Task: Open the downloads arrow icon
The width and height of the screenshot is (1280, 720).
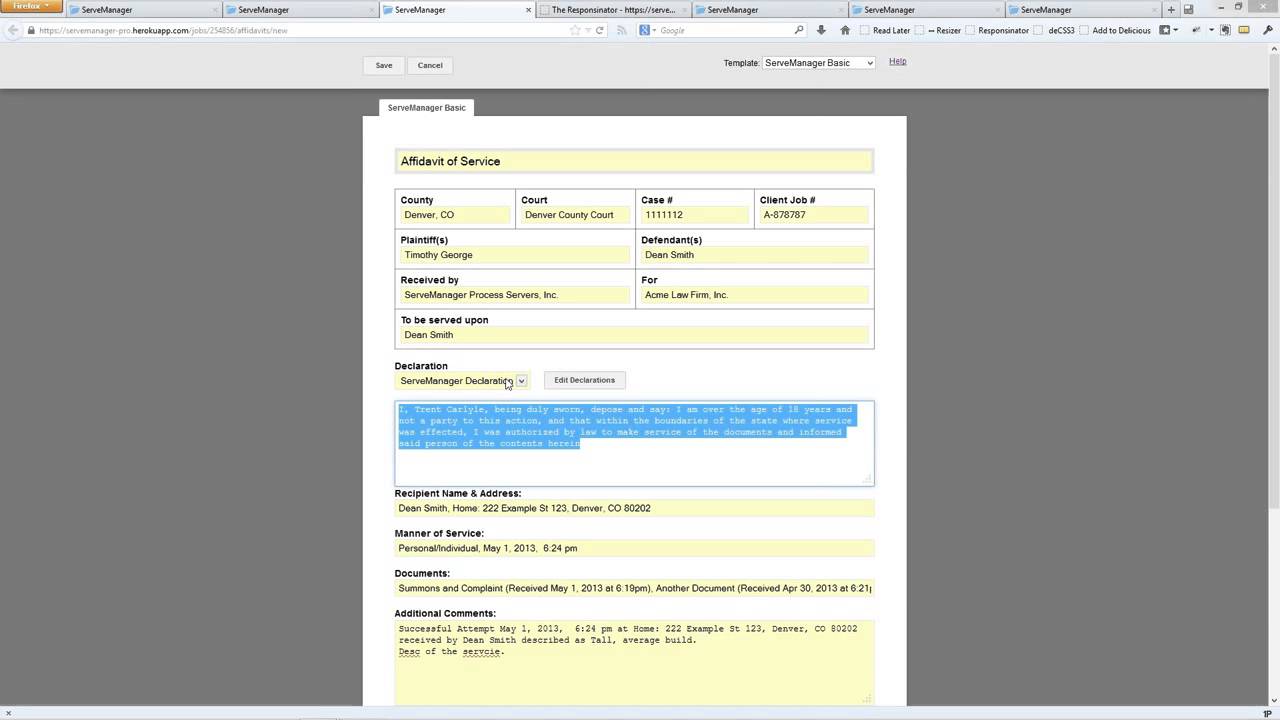Action: (x=821, y=30)
